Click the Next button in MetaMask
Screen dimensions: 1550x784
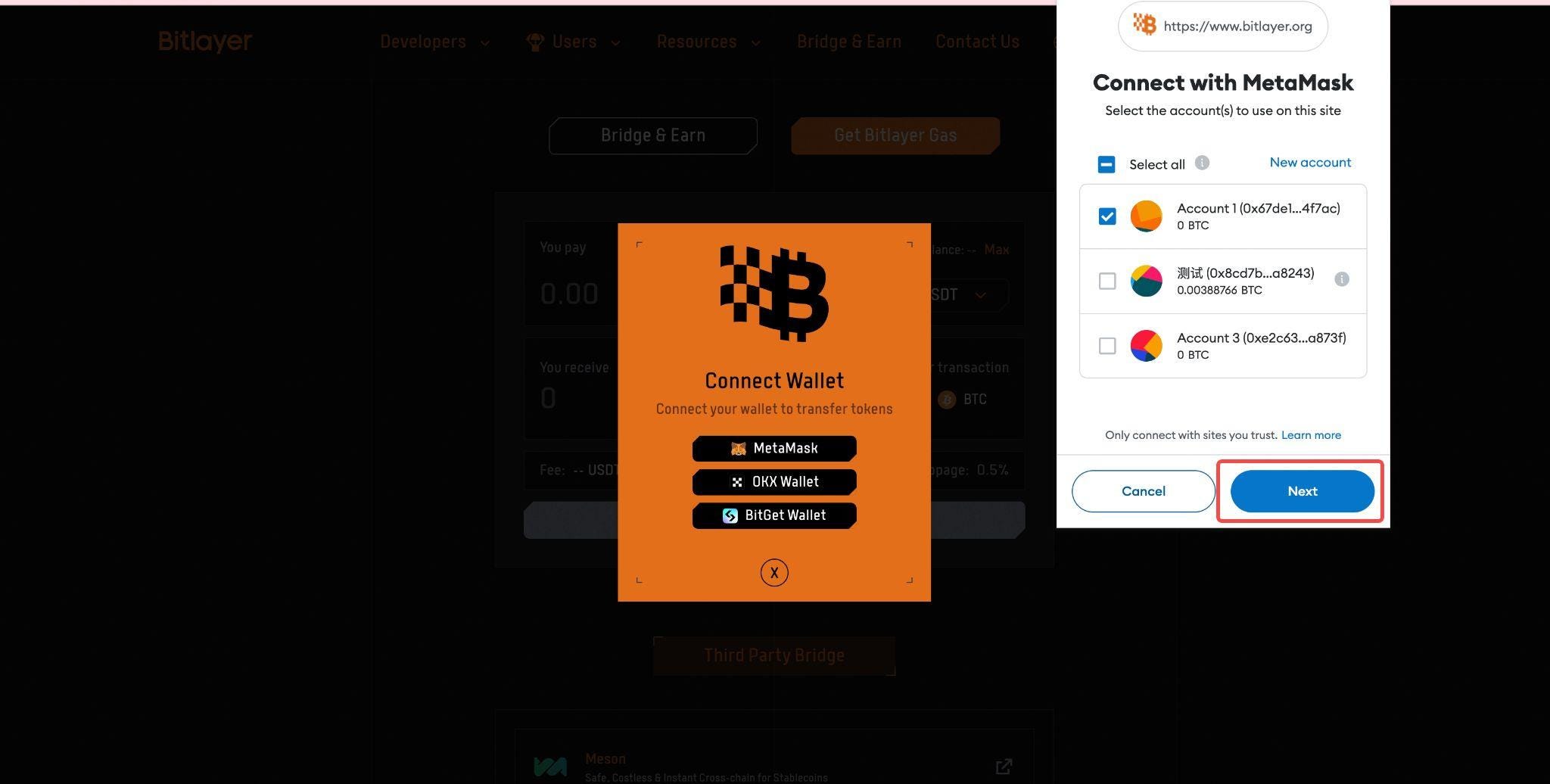click(x=1302, y=491)
